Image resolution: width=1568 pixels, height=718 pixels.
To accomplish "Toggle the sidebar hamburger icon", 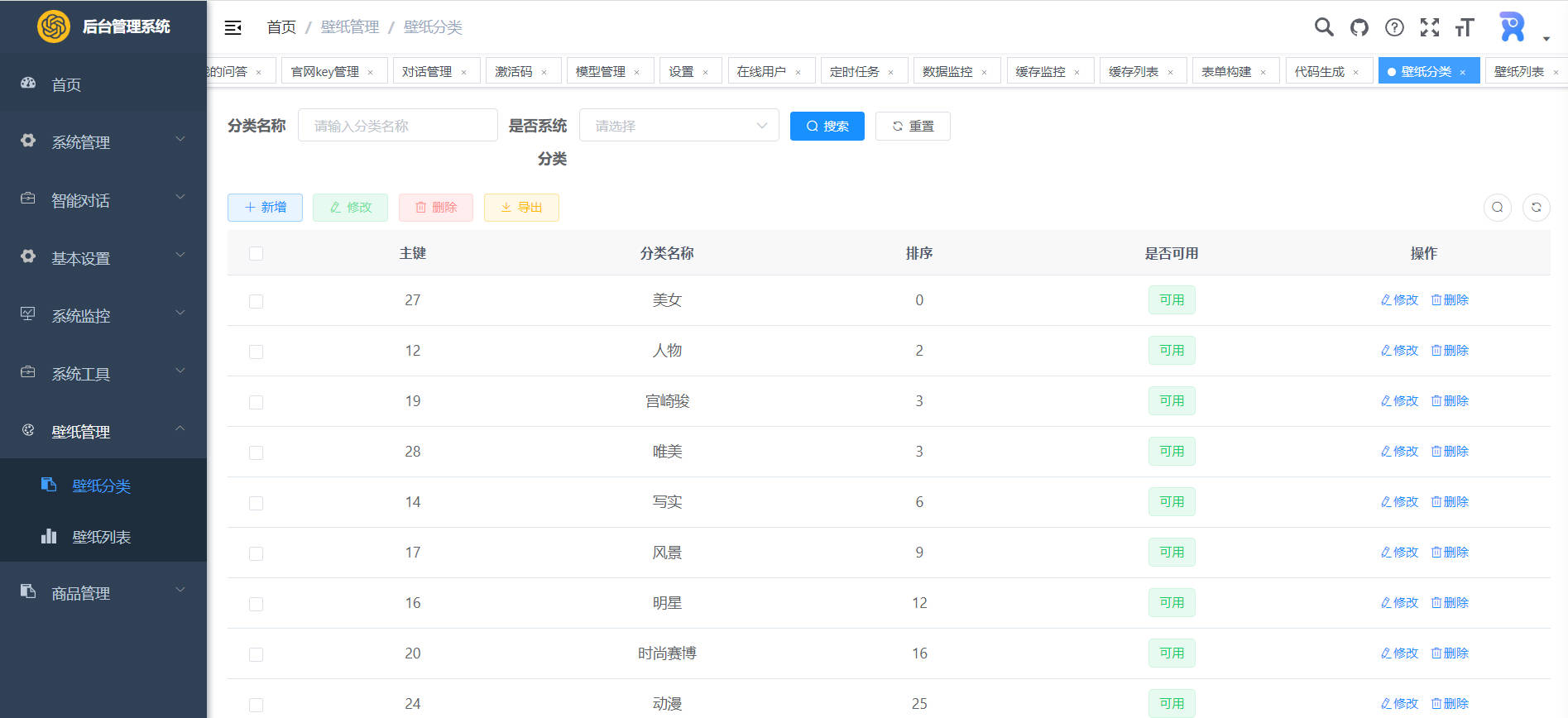I will (233, 27).
